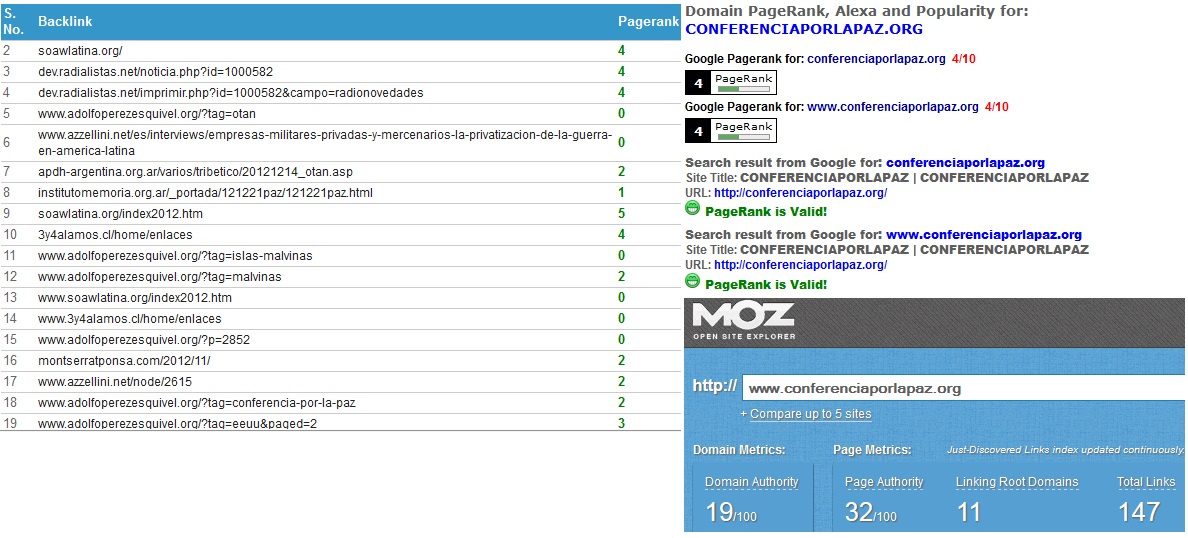Click the OPEN SITE EXPLORER subtitle
The width and height of the screenshot is (1188, 538).
[744, 336]
